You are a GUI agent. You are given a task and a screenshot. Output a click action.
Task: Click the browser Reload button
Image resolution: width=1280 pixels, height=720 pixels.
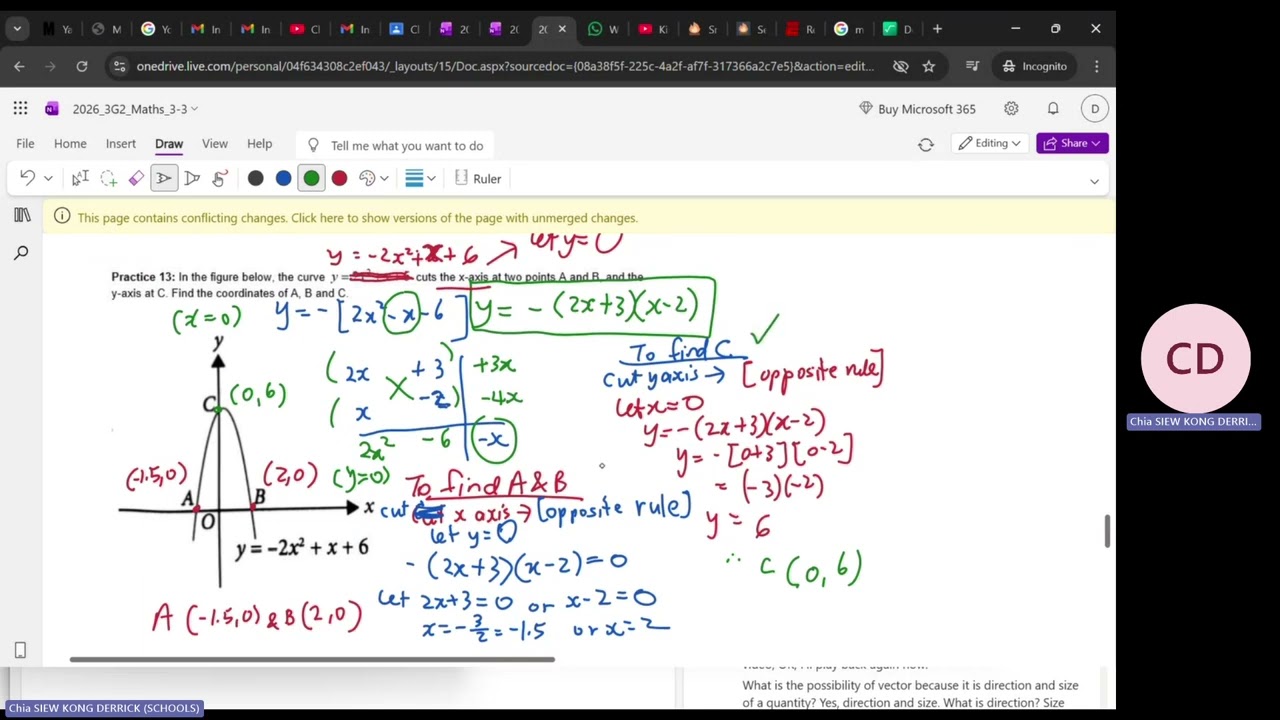pos(82,66)
